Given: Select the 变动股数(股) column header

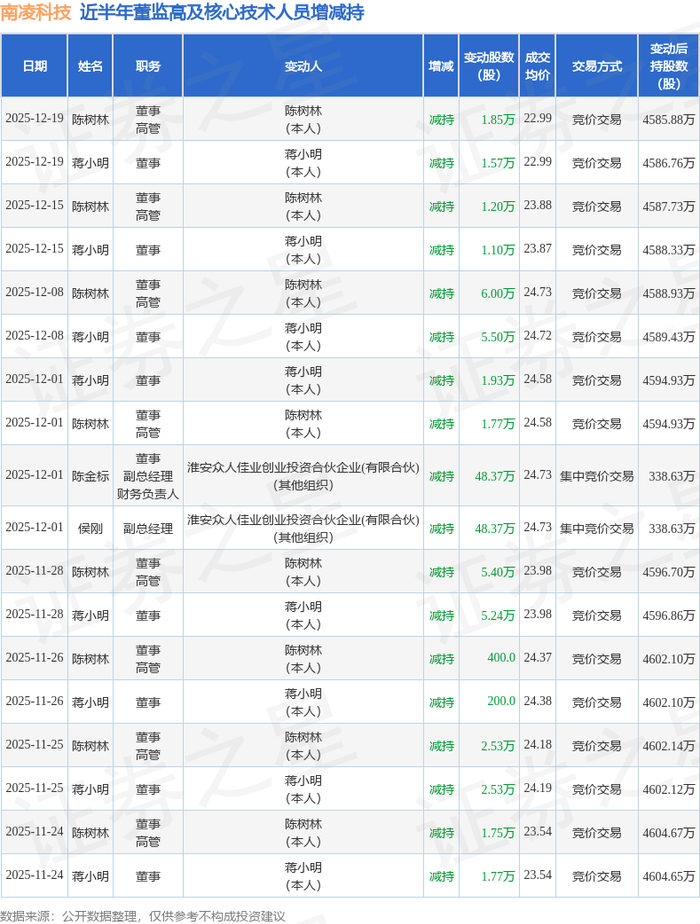Looking at the screenshot, I should (x=489, y=66).
